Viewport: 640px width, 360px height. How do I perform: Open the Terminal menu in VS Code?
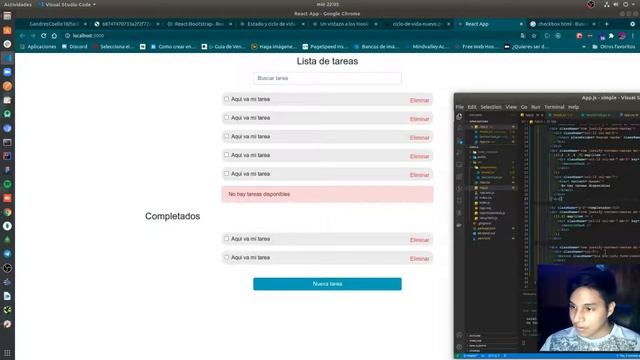[554, 107]
